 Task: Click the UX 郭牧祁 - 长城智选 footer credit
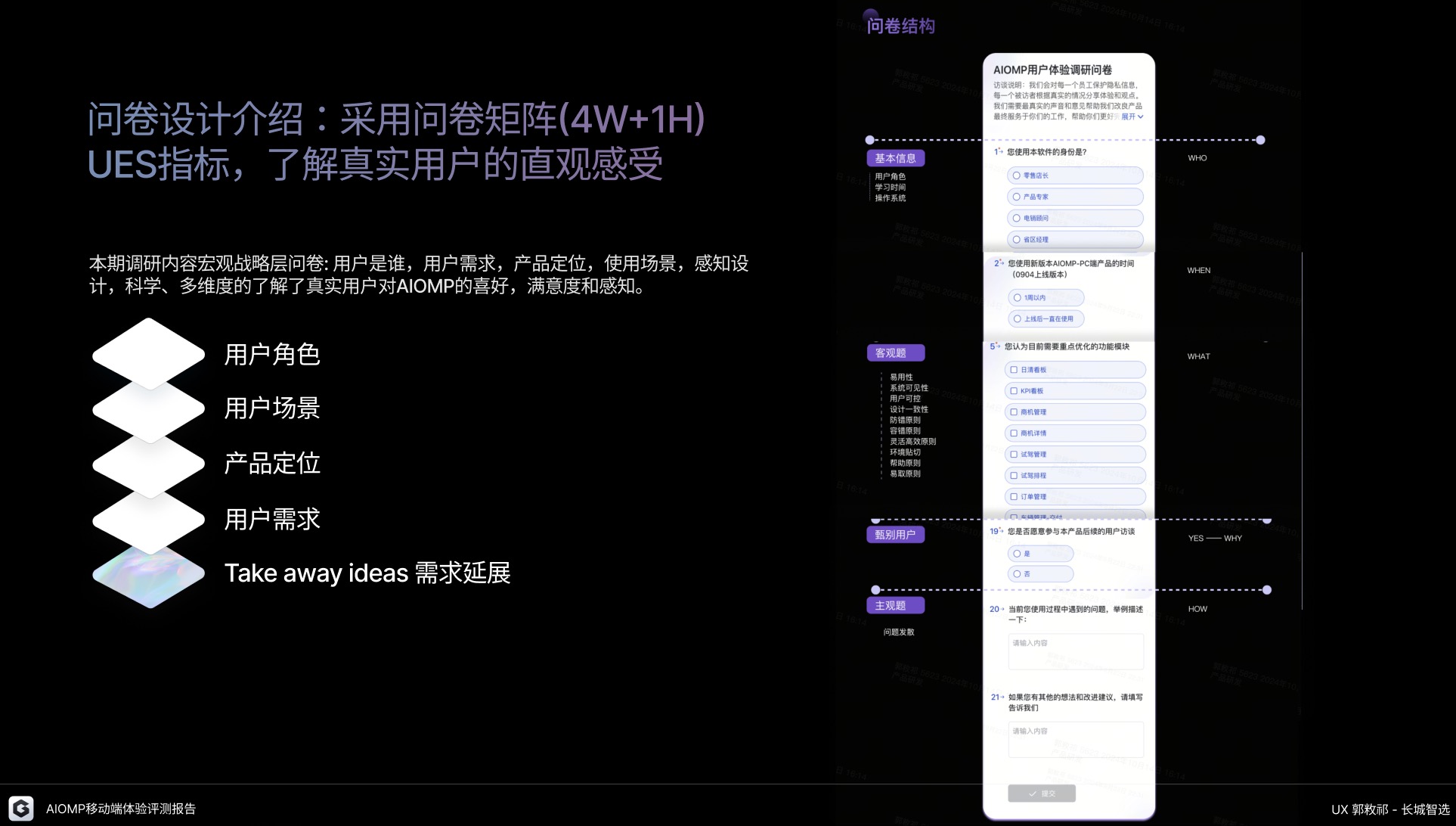click(x=1390, y=809)
